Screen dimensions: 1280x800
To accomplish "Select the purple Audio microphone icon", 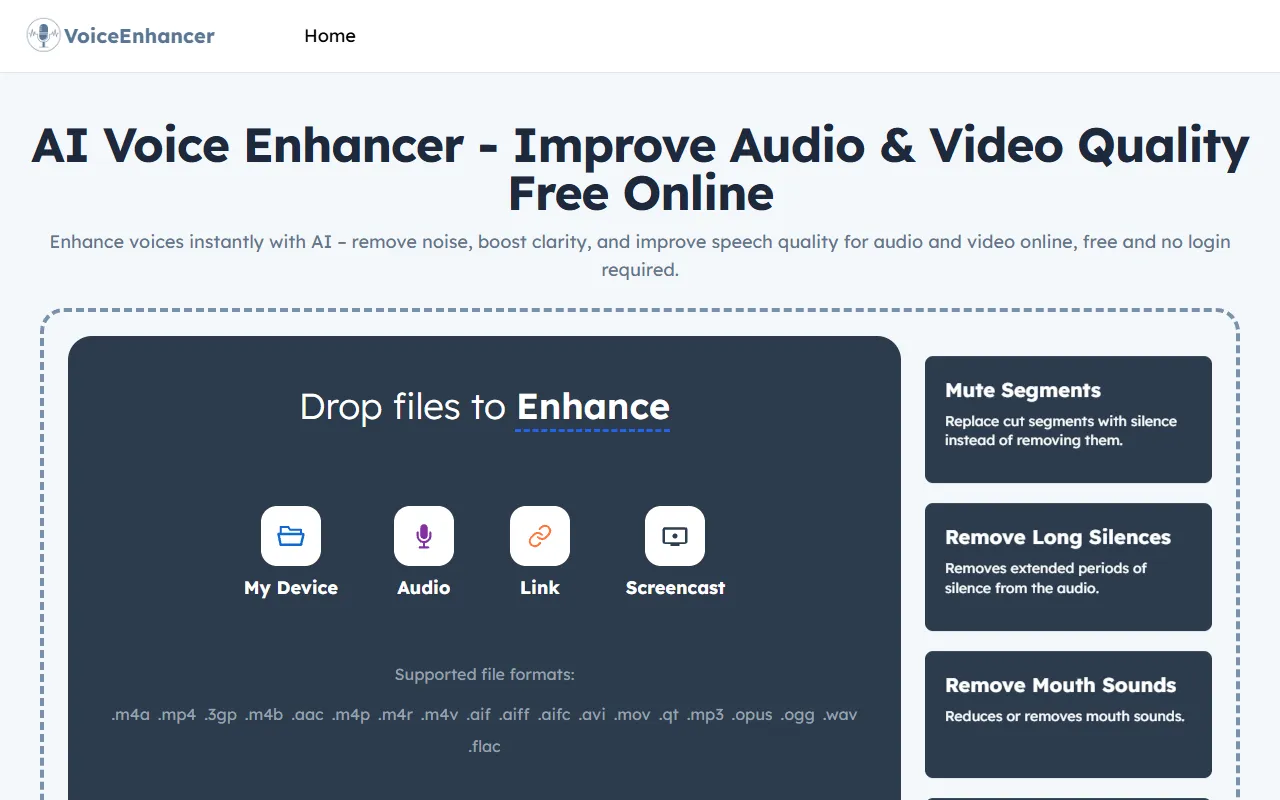I will tap(424, 536).
